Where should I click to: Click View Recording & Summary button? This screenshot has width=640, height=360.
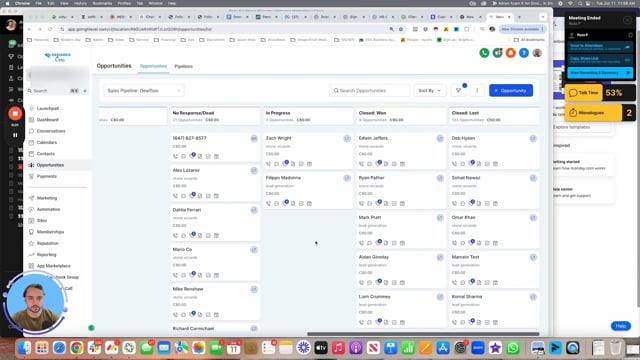point(600,73)
